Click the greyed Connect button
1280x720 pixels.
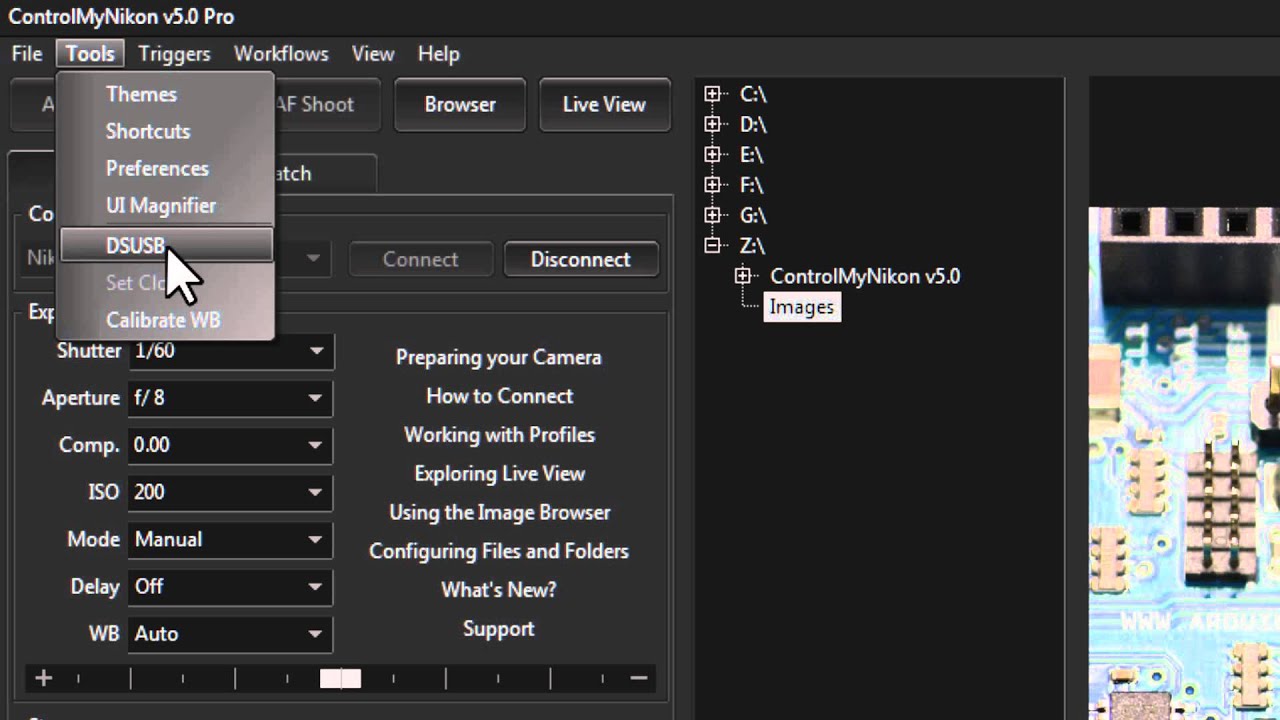point(420,259)
